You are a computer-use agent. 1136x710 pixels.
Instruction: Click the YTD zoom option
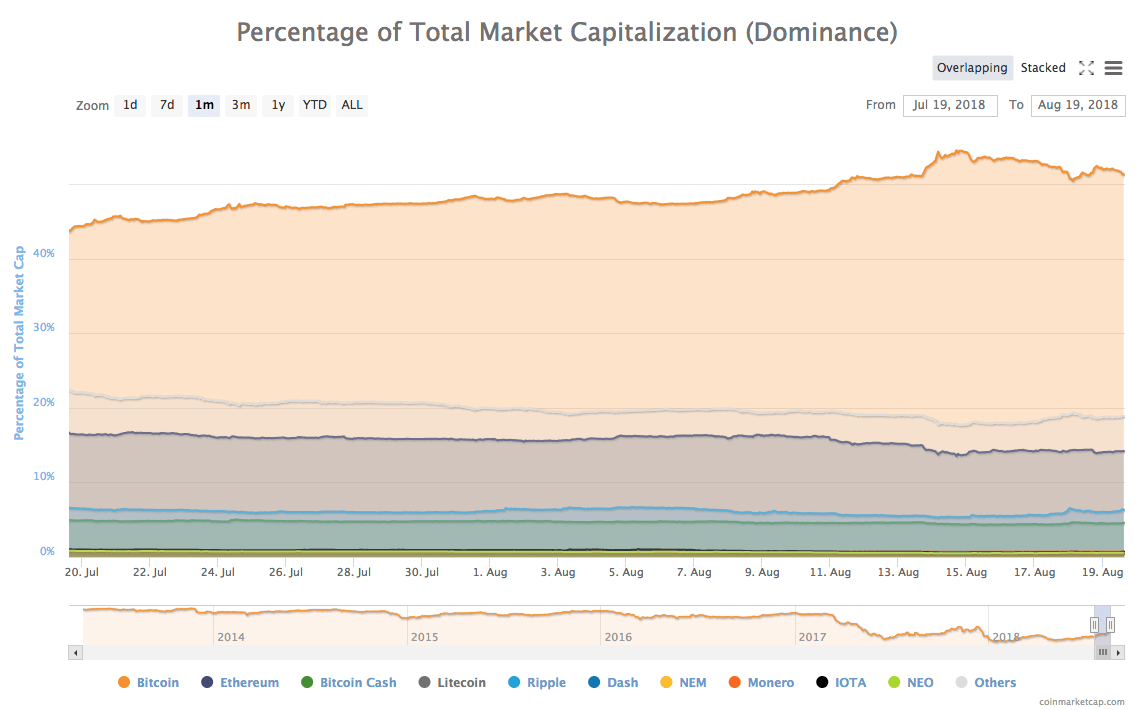tap(314, 105)
